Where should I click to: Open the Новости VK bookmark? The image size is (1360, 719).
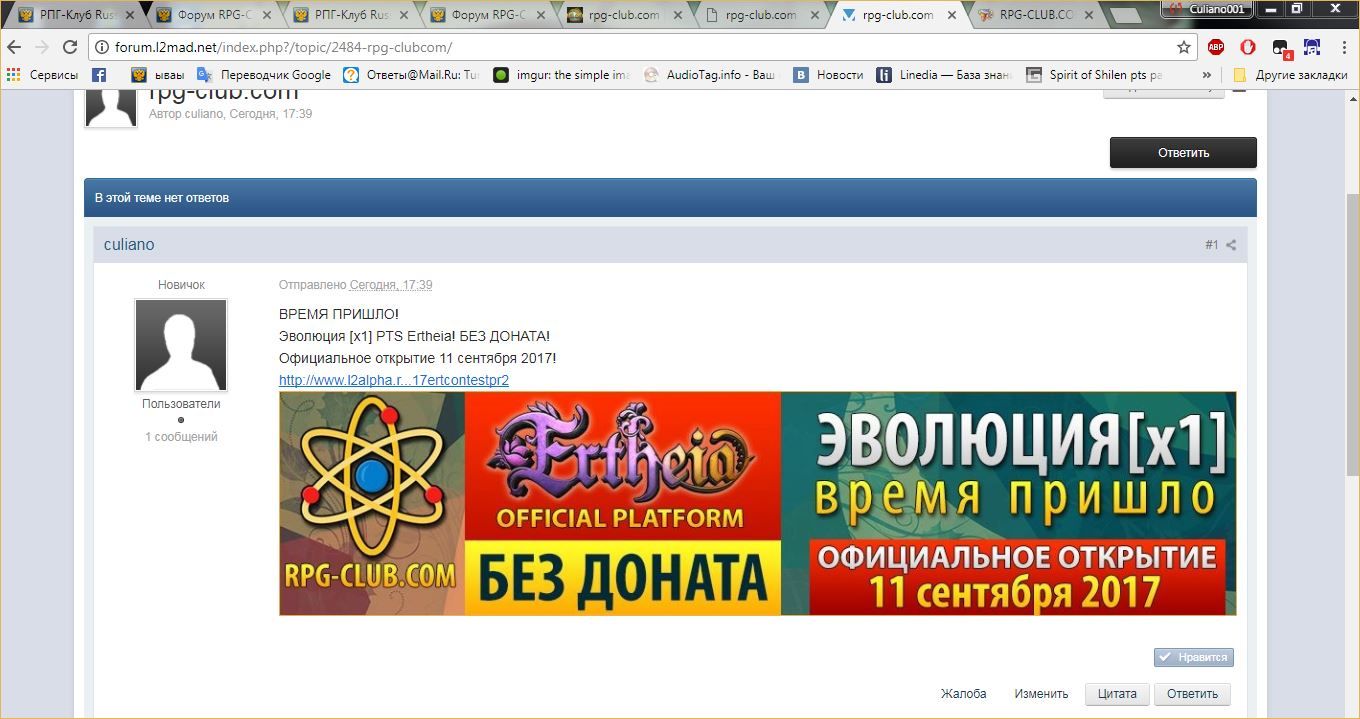coord(829,75)
